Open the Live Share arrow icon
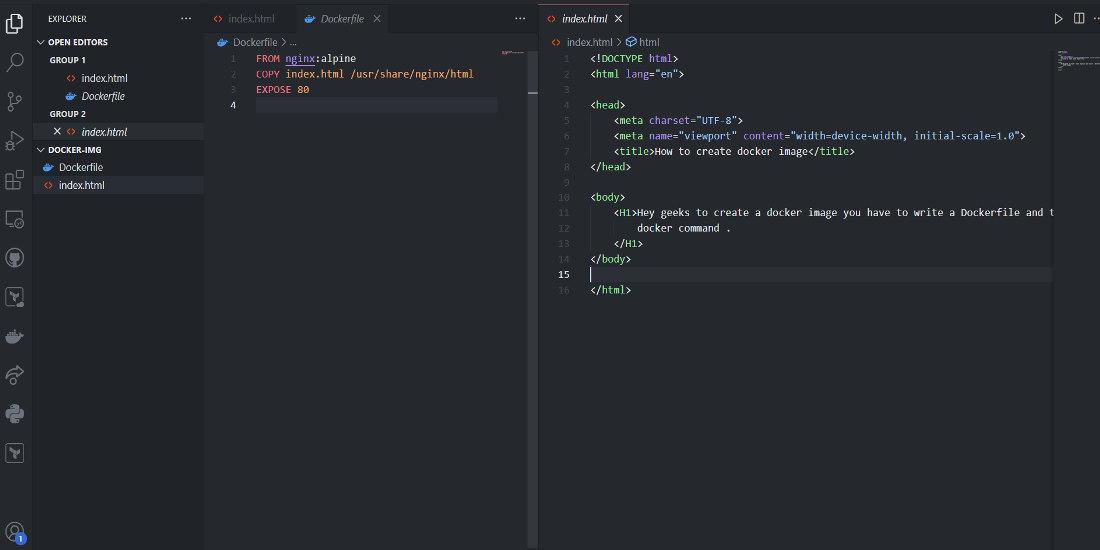Screen dimensions: 1100x550 point(14,375)
